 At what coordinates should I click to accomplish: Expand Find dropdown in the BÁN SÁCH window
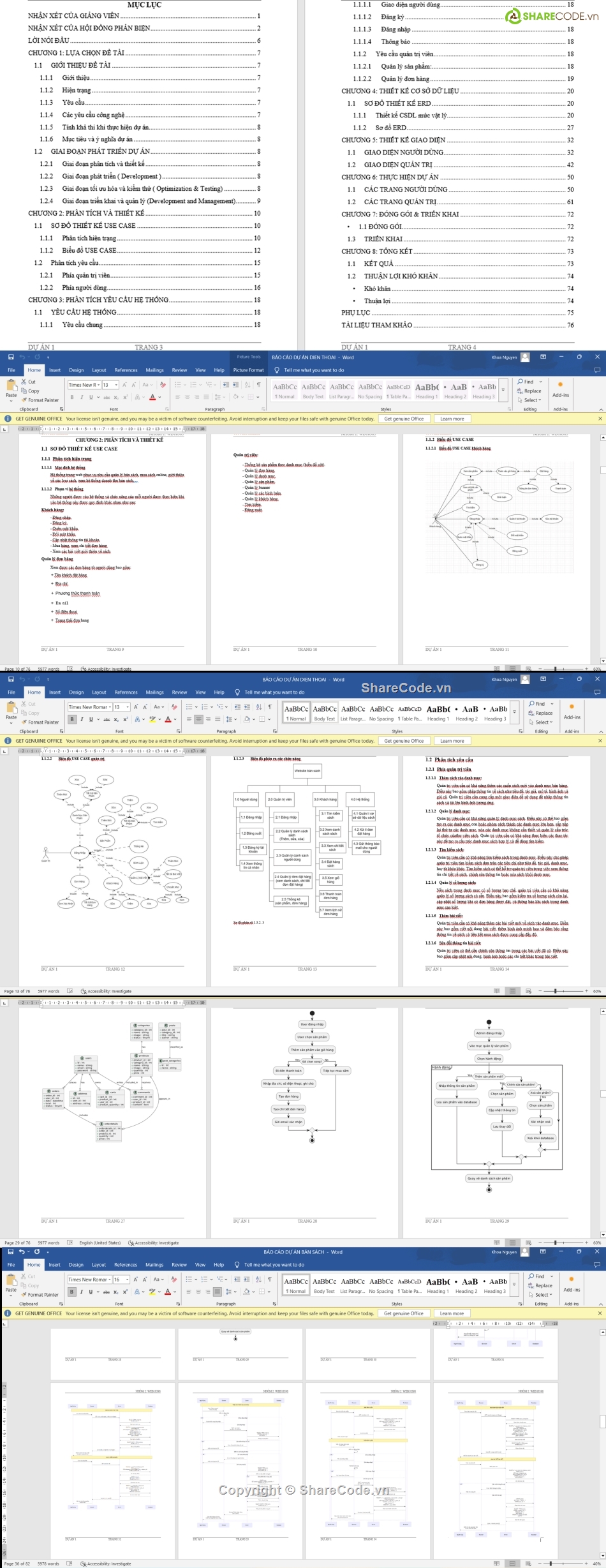pyautogui.click(x=552, y=1276)
